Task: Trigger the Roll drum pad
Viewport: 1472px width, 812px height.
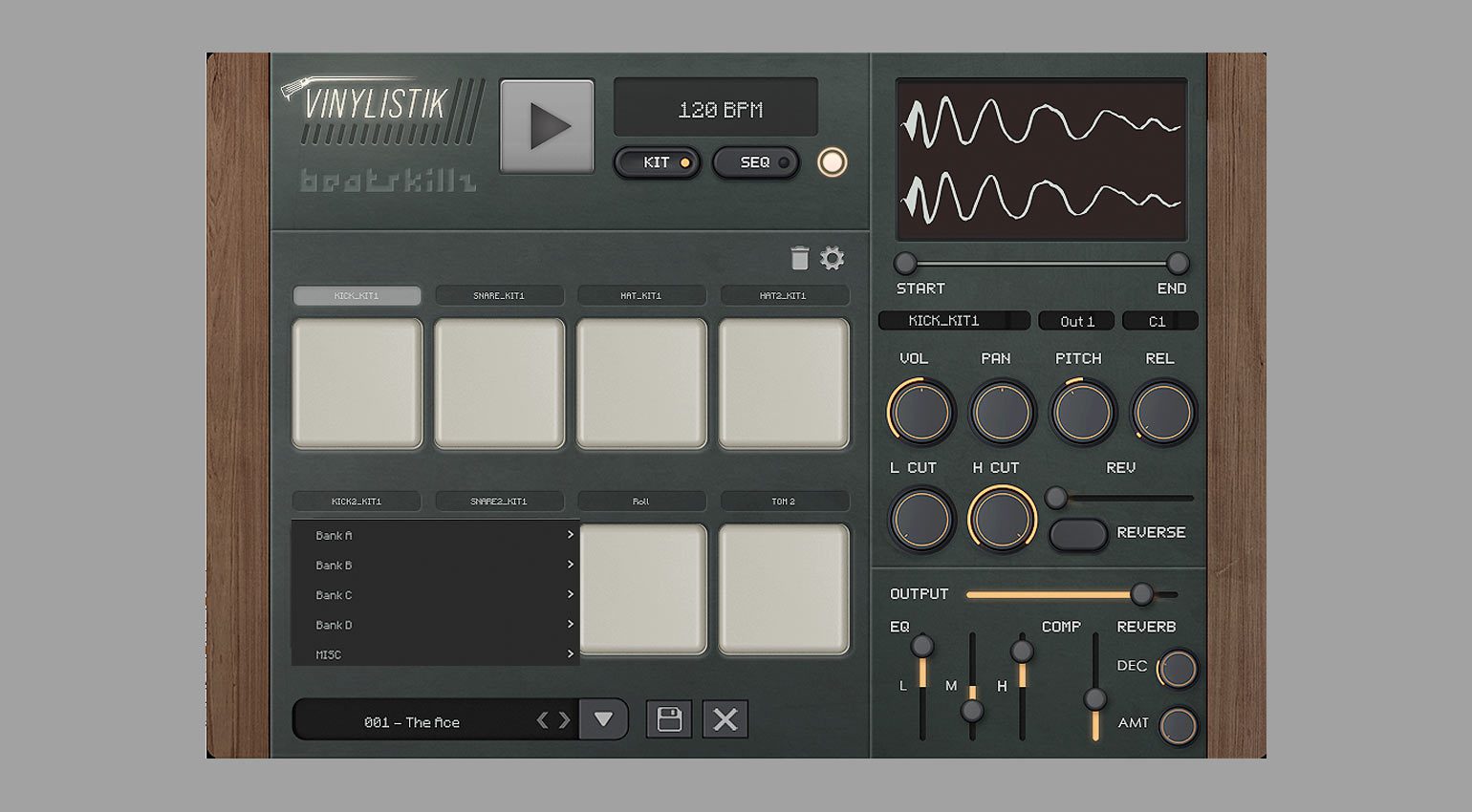Action: 643,588
